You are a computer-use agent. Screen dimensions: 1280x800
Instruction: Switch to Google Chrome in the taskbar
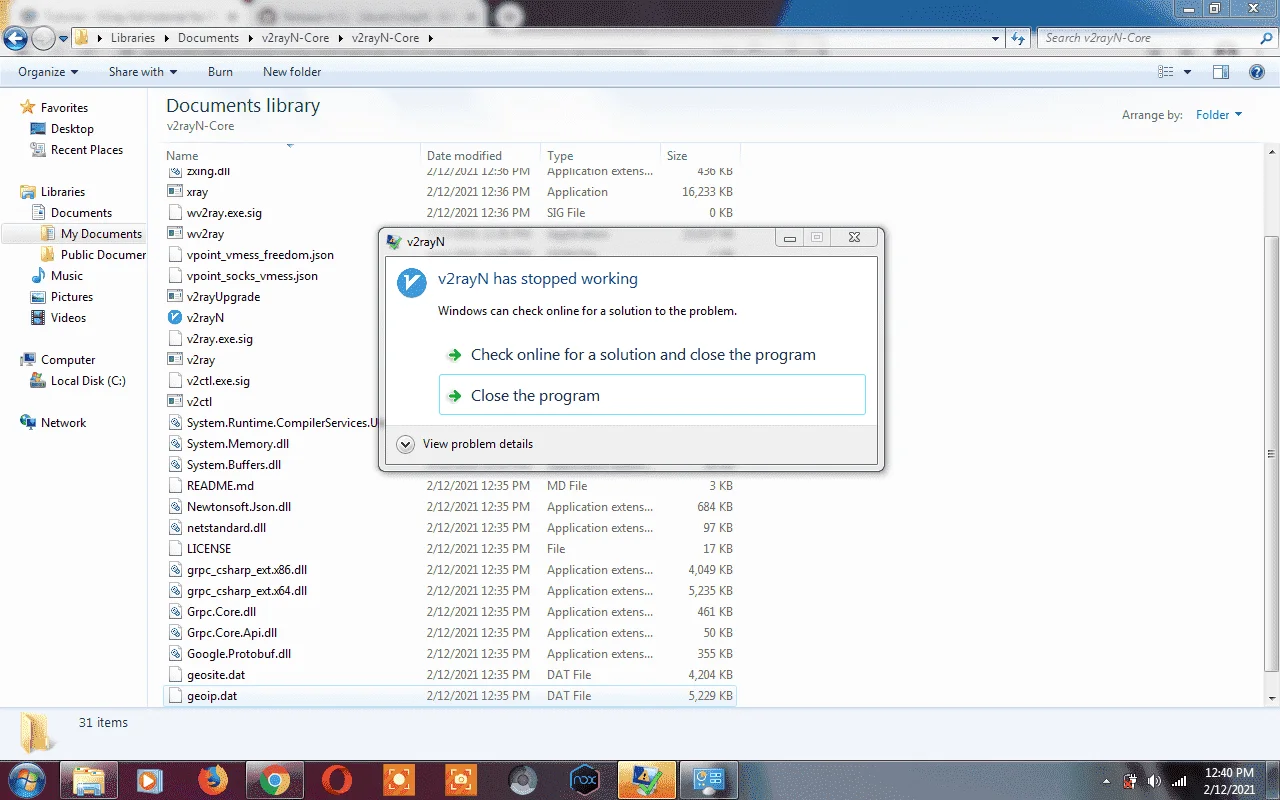[274, 780]
